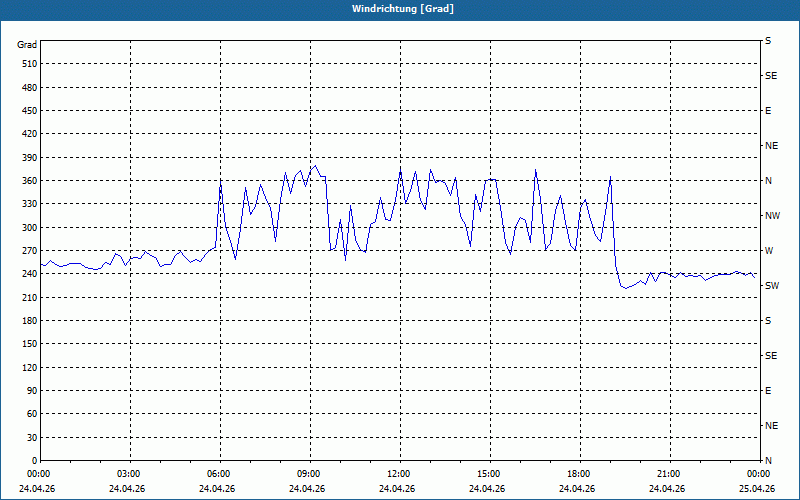The image size is (800, 500).
Task: Click the E compass label level with 90
Action: click(x=768, y=391)
